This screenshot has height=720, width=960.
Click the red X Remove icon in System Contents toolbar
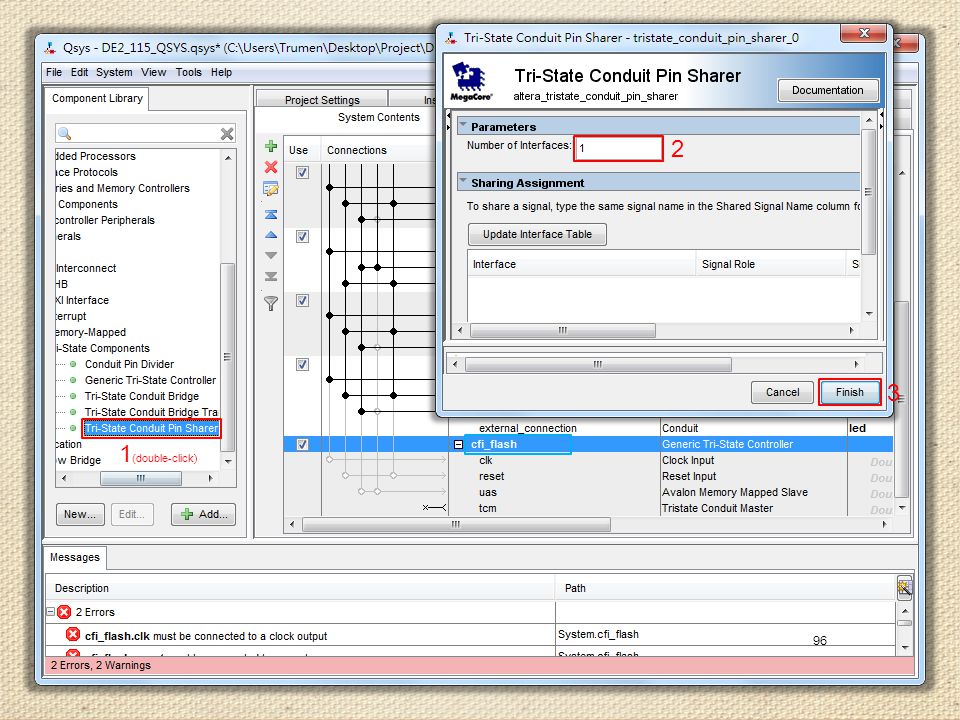[271, 167]
